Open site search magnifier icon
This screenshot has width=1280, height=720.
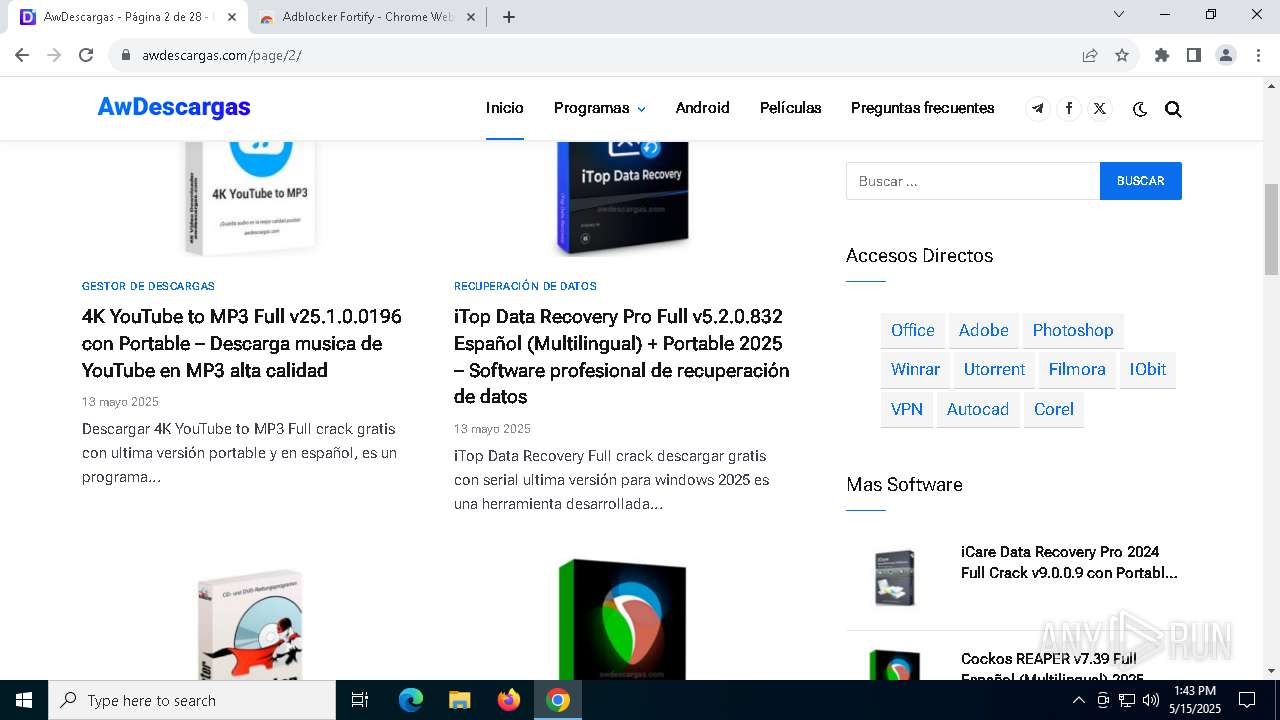tap(1173, 109)
